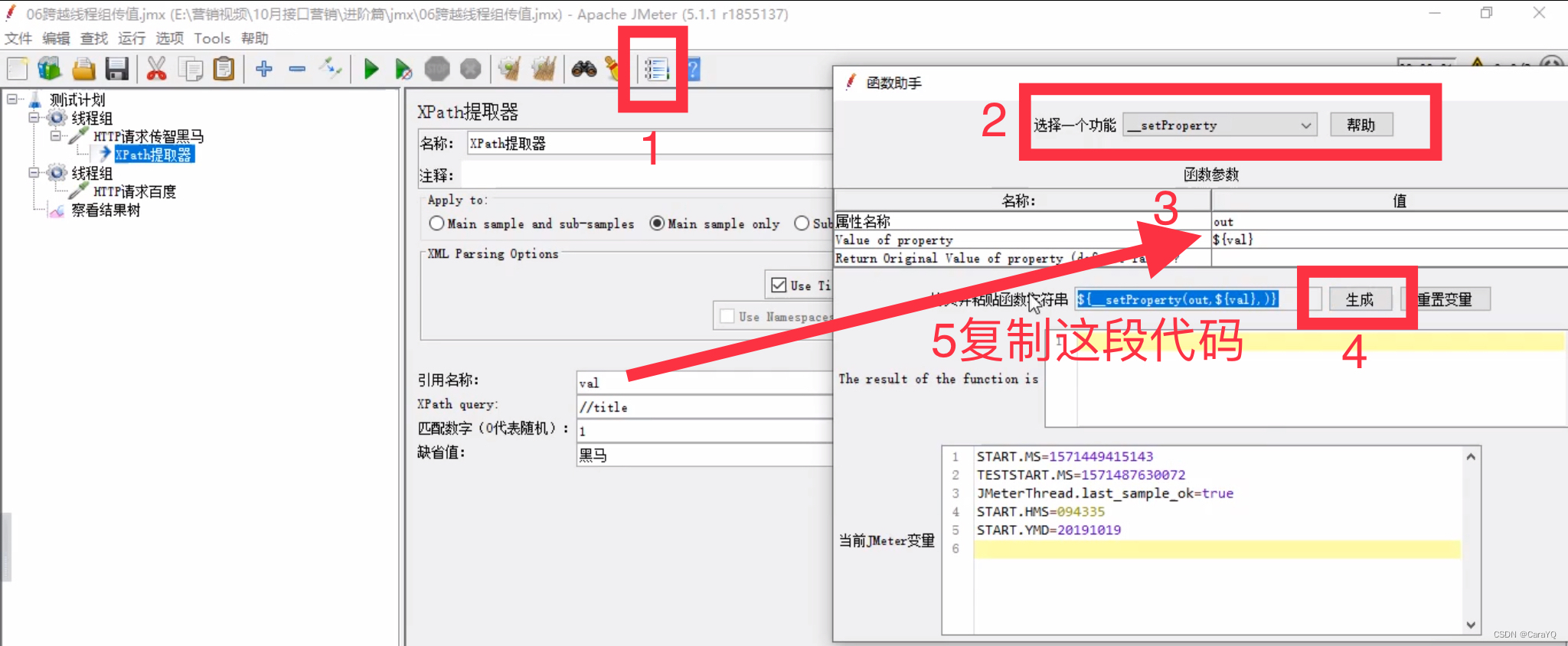1568x646 pixels.
Task: Open the __setProperty function dropdown
Action: coord(1220,125)
